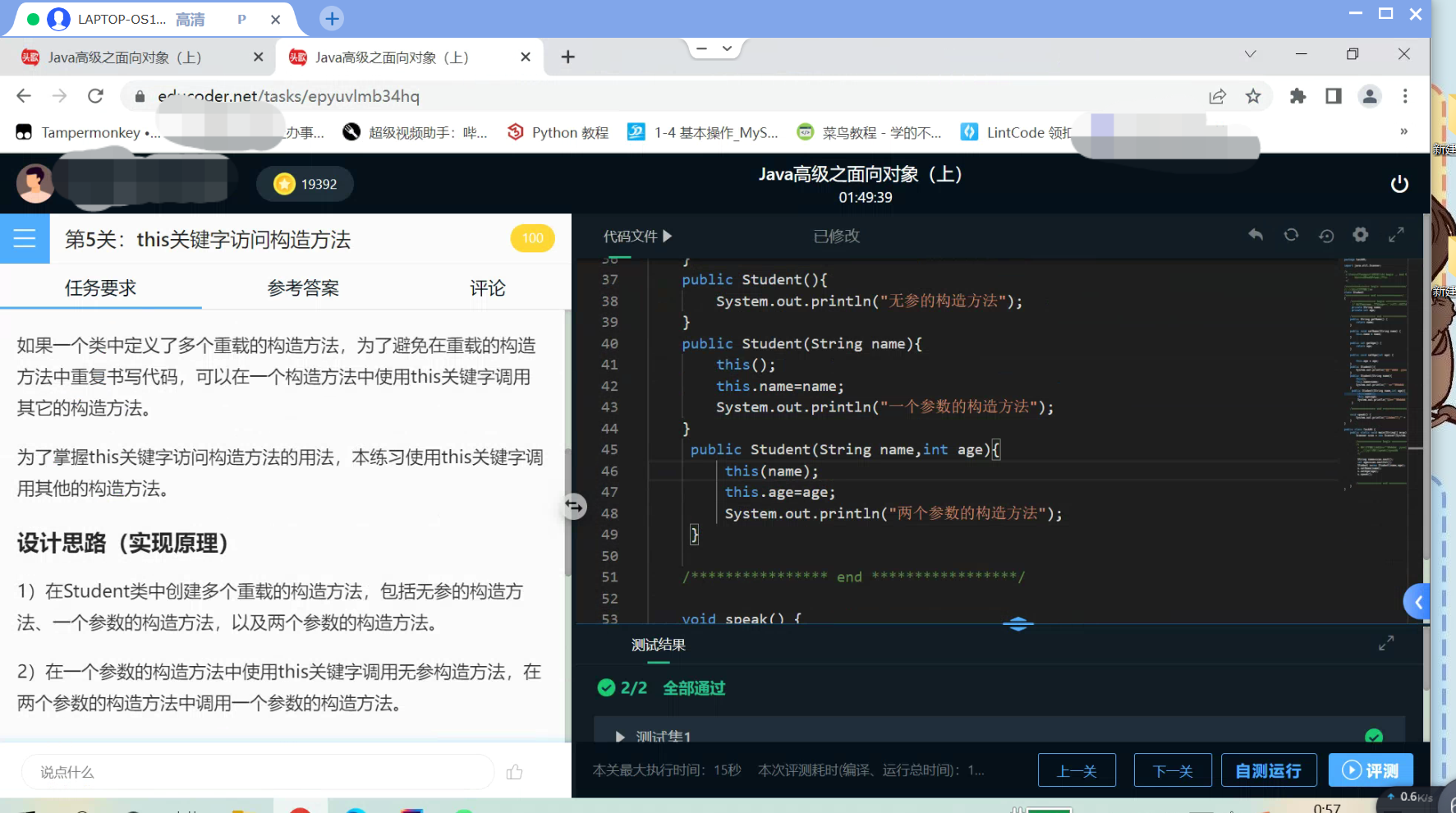The height and width of the screenshot is (813, 1456).
Task: Click the star points badge showing 19392
Action: (x=304, y=184)
